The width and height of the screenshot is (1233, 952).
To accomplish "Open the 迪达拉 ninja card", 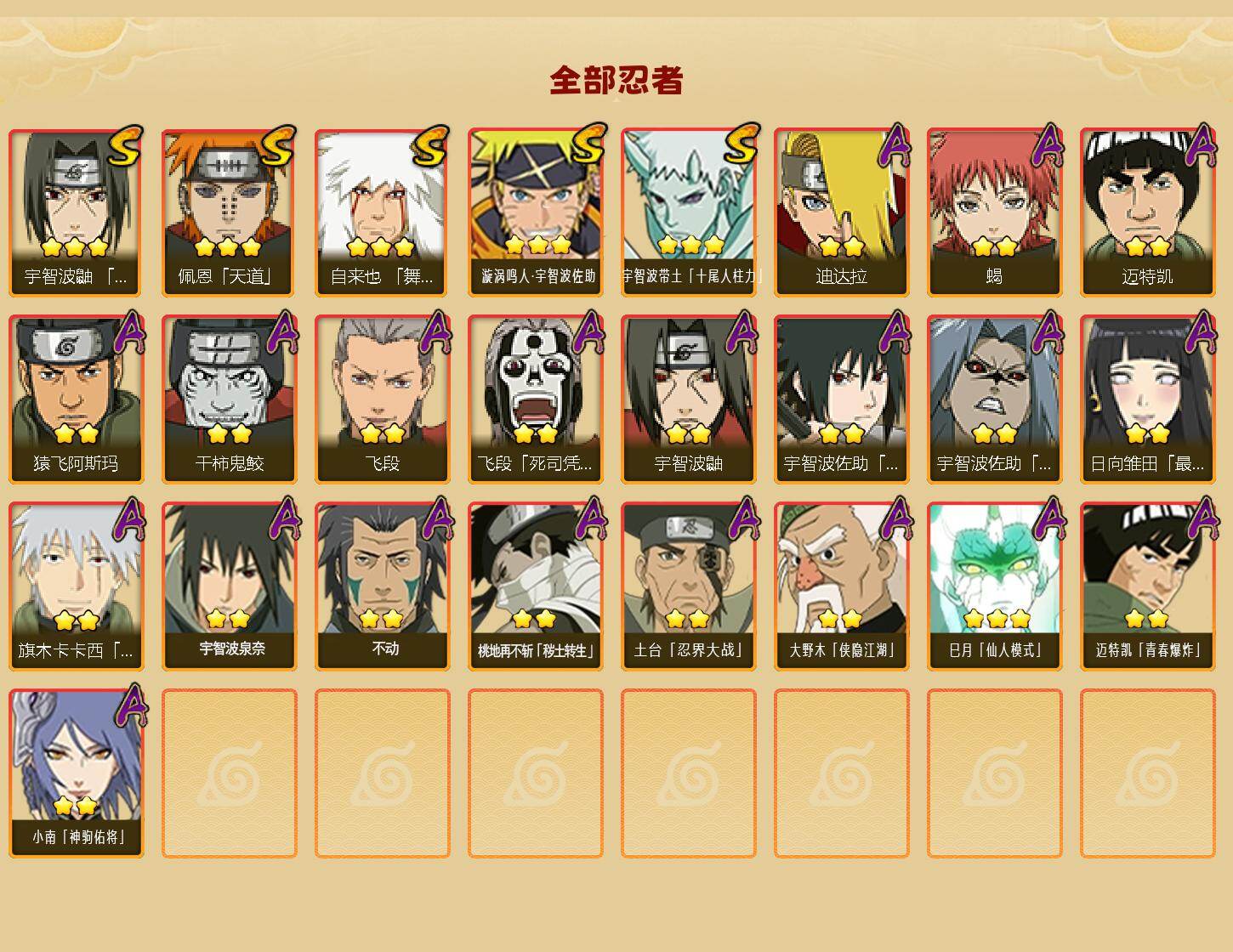I will (842, 212).
